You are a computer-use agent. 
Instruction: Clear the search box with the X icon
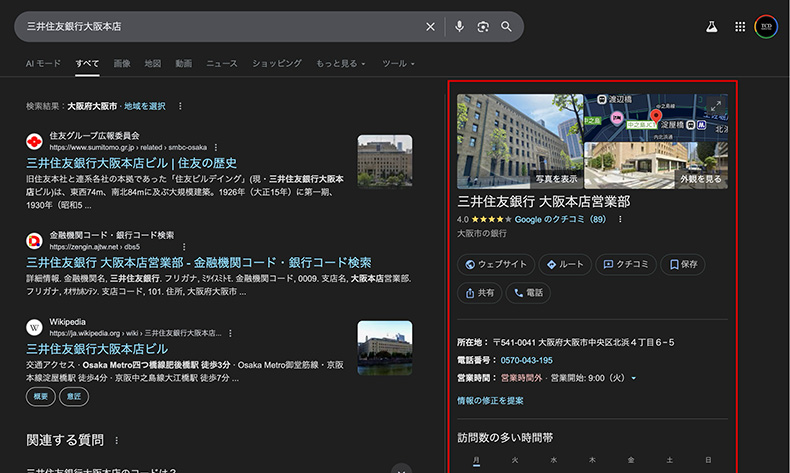pos(430,27)
